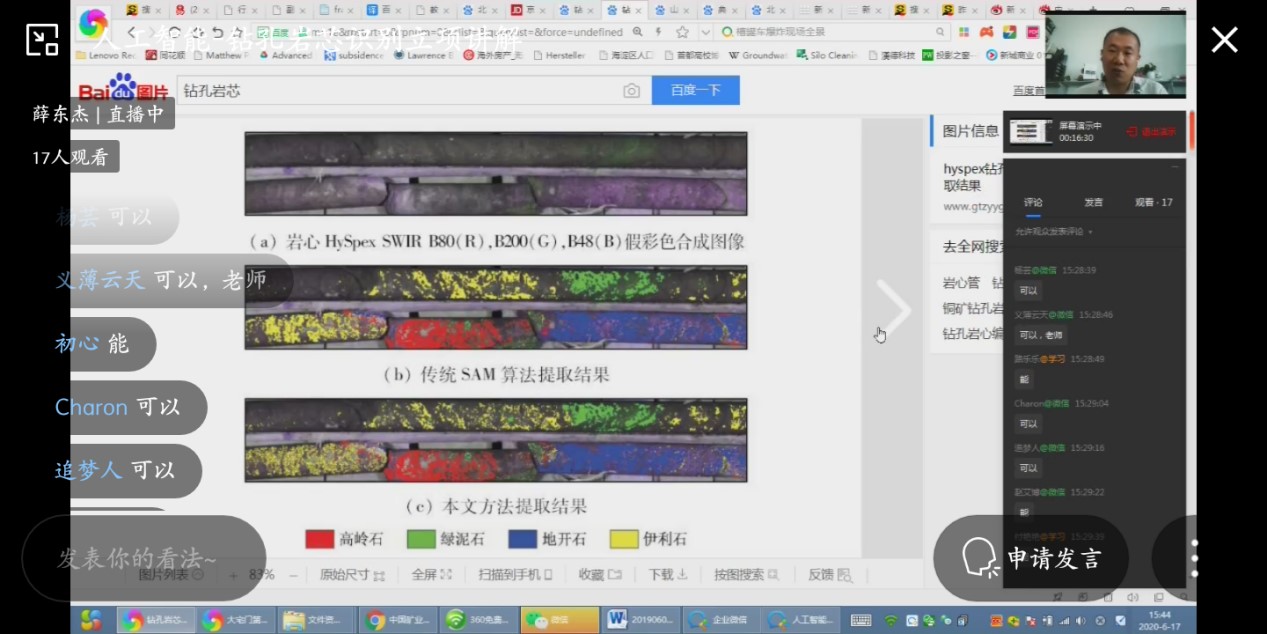This screenshot has width=1267, height=634.
Task: Click the 图片信息 panel heading
Action: [x=970, y=131]
